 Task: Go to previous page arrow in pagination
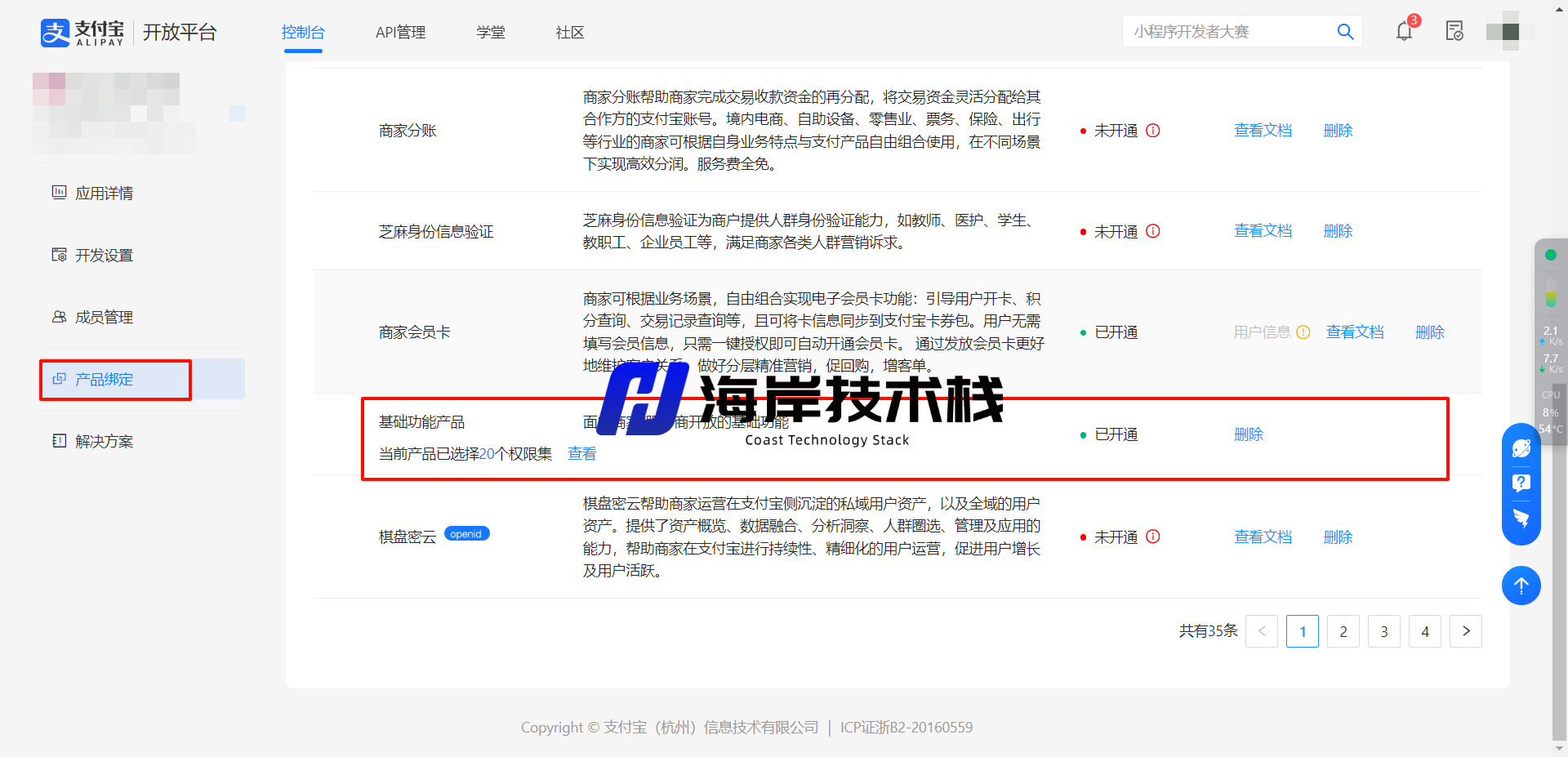point(1262,631)
